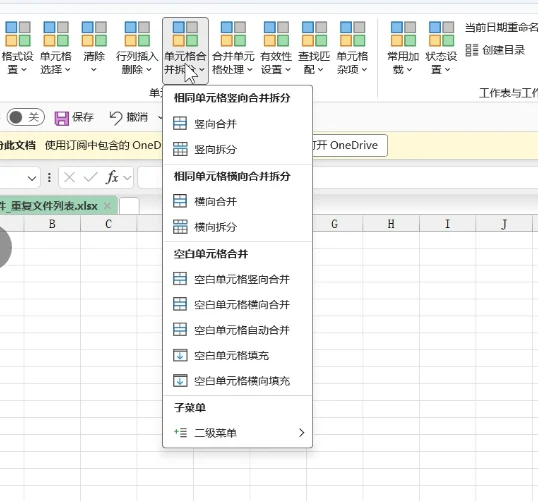Image resolution: width=538 pixels, height=501 pixels.
Task: Click the 保存 label in quick toolbar
Action: (83, 117)
